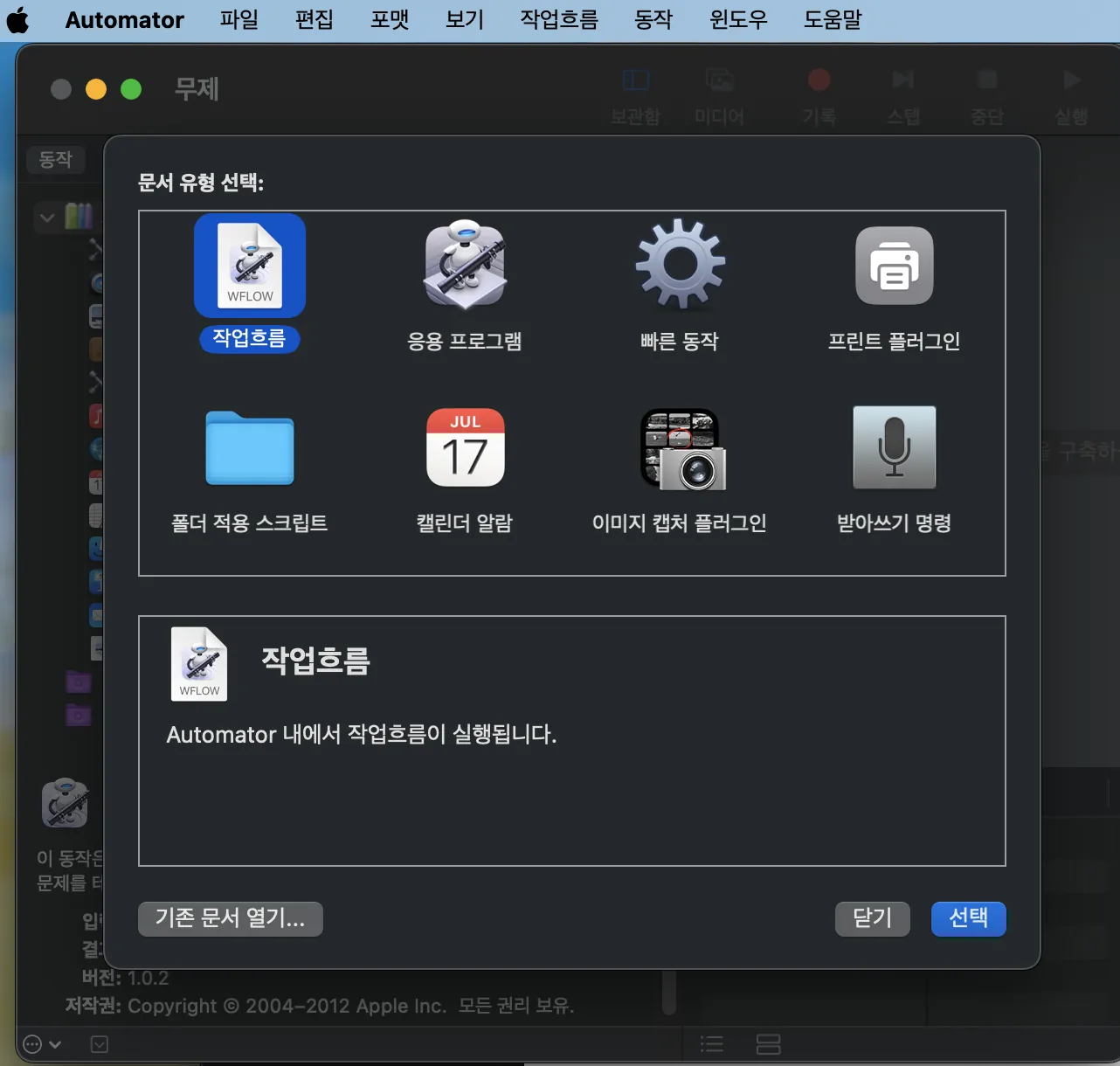Click the 닫기 button

[873, 918]
